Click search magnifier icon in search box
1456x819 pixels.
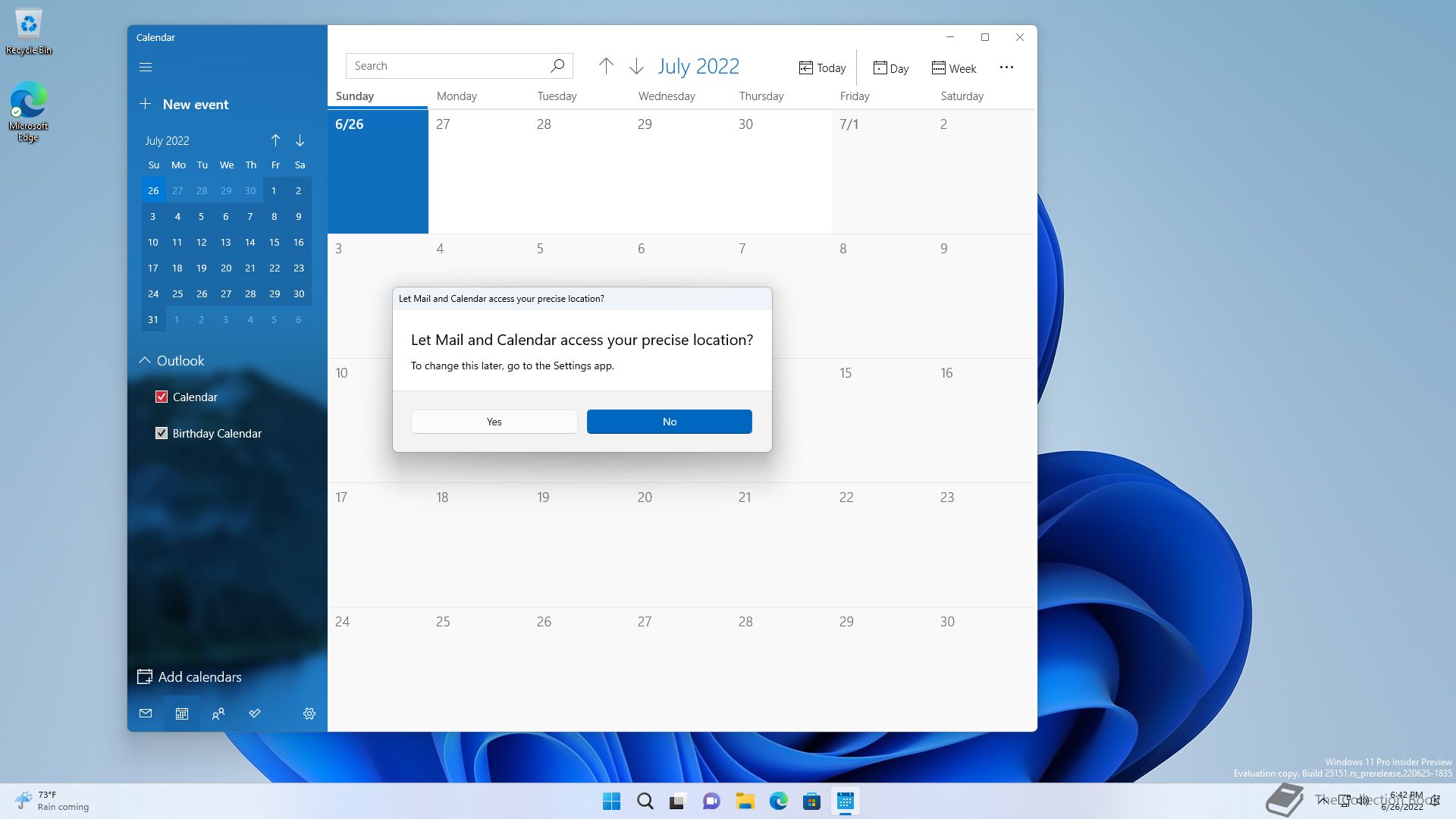tap(557, 66)
